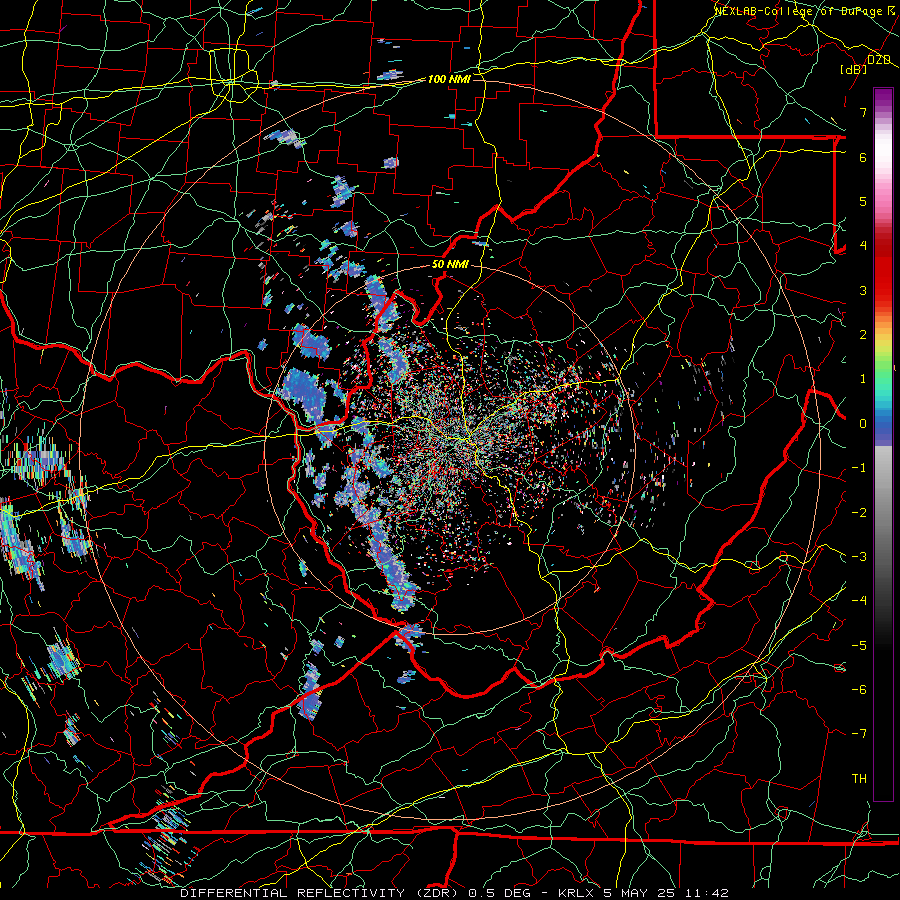Click the KRLX station identifier text
900x900 pixels.
click(x=577, y=893)
